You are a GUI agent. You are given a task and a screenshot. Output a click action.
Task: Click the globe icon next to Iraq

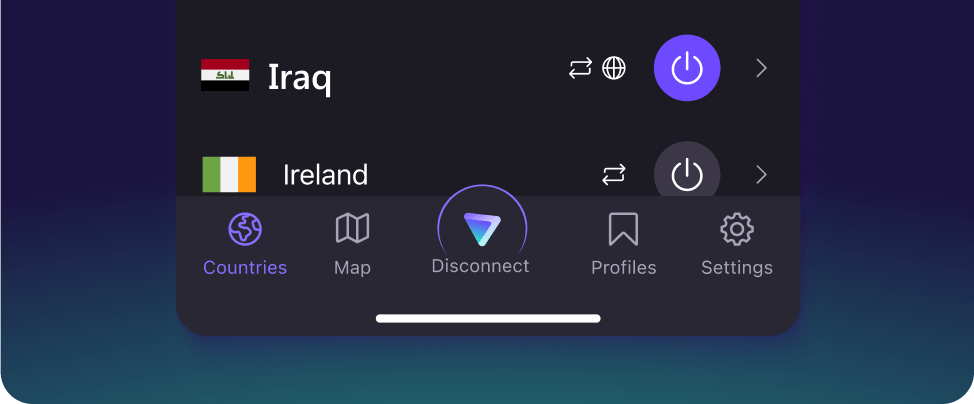coord(614,68)
